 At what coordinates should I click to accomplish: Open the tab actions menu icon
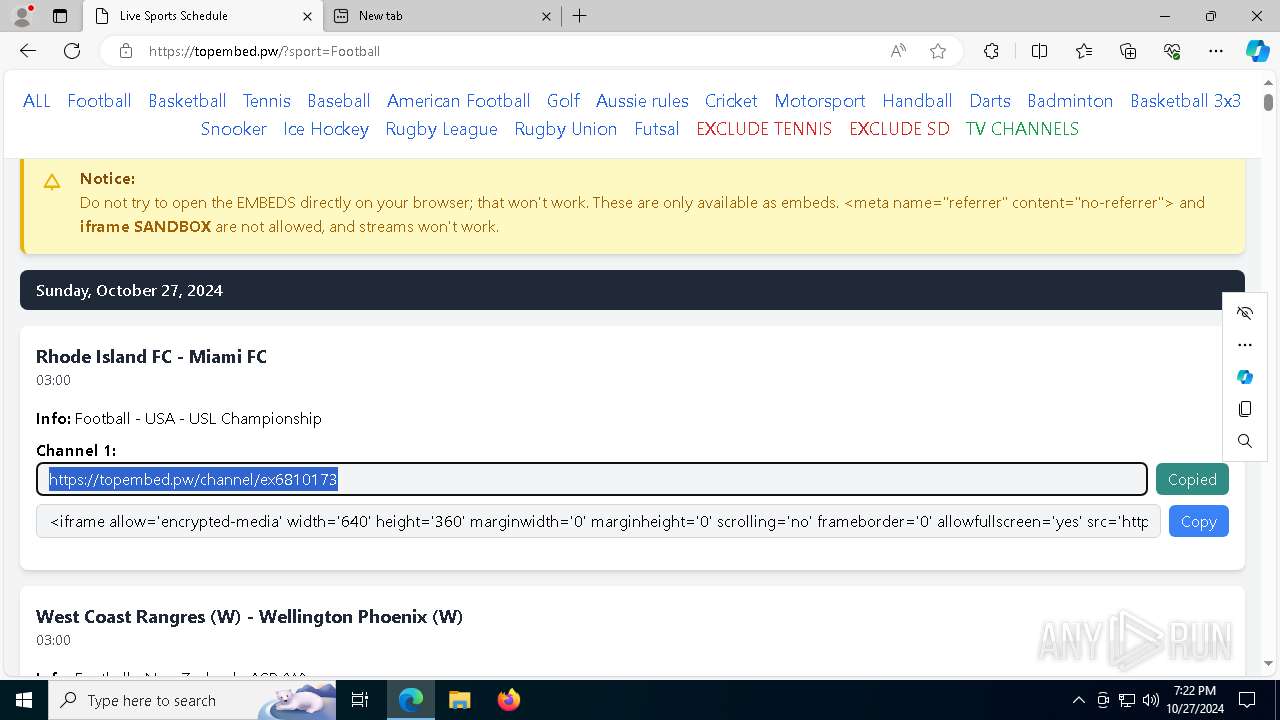[x=60, y=16]
